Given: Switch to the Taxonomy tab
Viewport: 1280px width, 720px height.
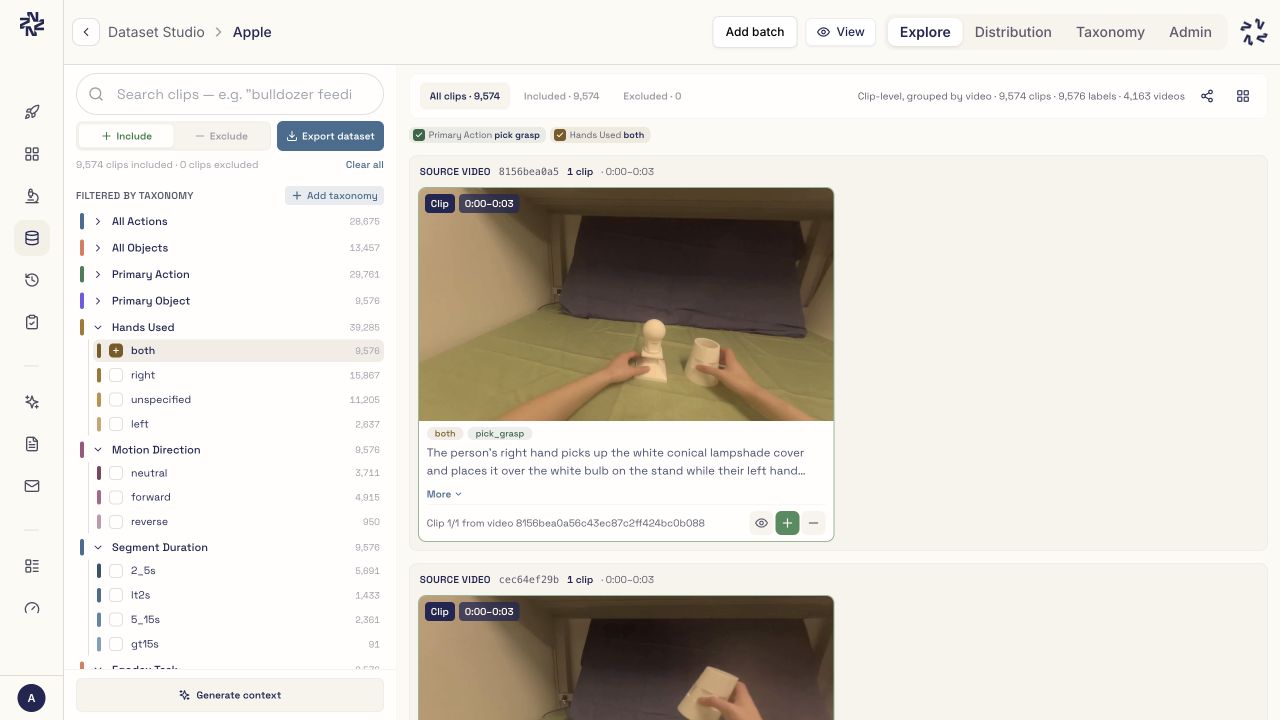Looking at the screenshot, I should (1110, 32).
